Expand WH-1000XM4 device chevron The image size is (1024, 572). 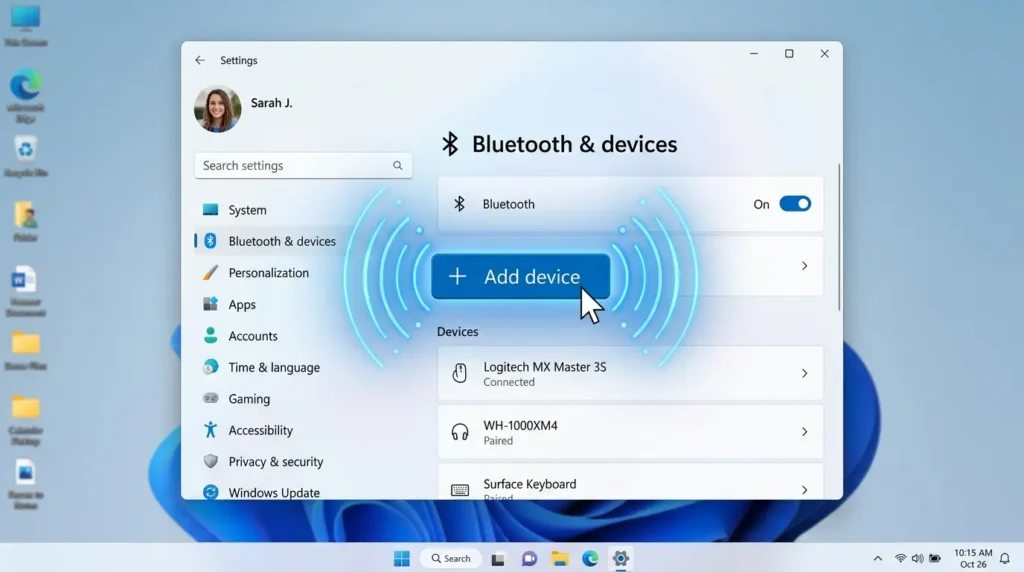pos(805,432)
